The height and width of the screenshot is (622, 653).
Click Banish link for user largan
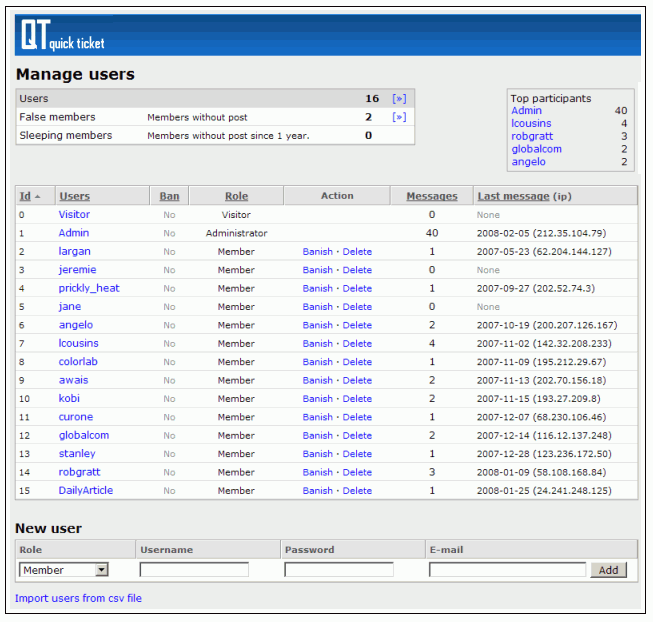point(317,252)
